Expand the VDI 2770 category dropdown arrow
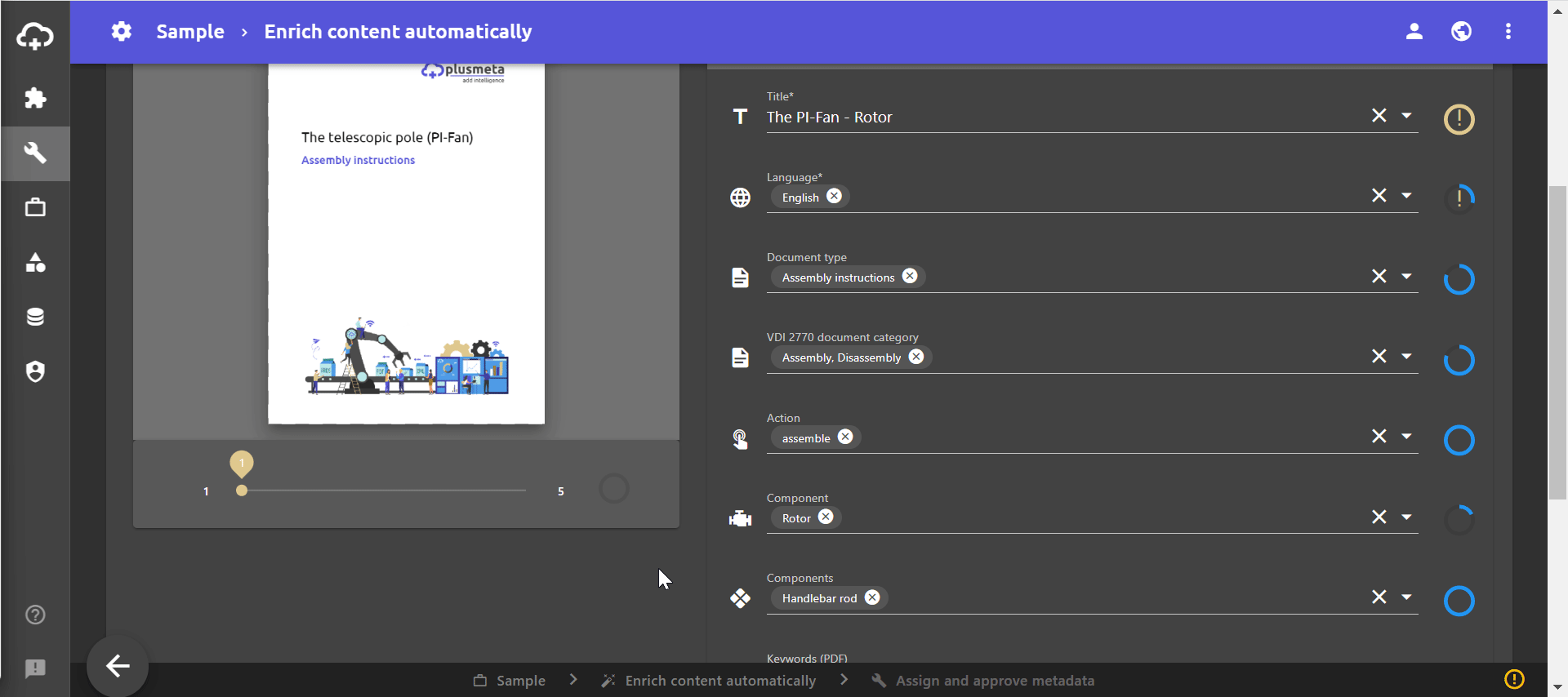Image resolution: width=1568 pixels, height=697 pixels. click(1406, 356)
